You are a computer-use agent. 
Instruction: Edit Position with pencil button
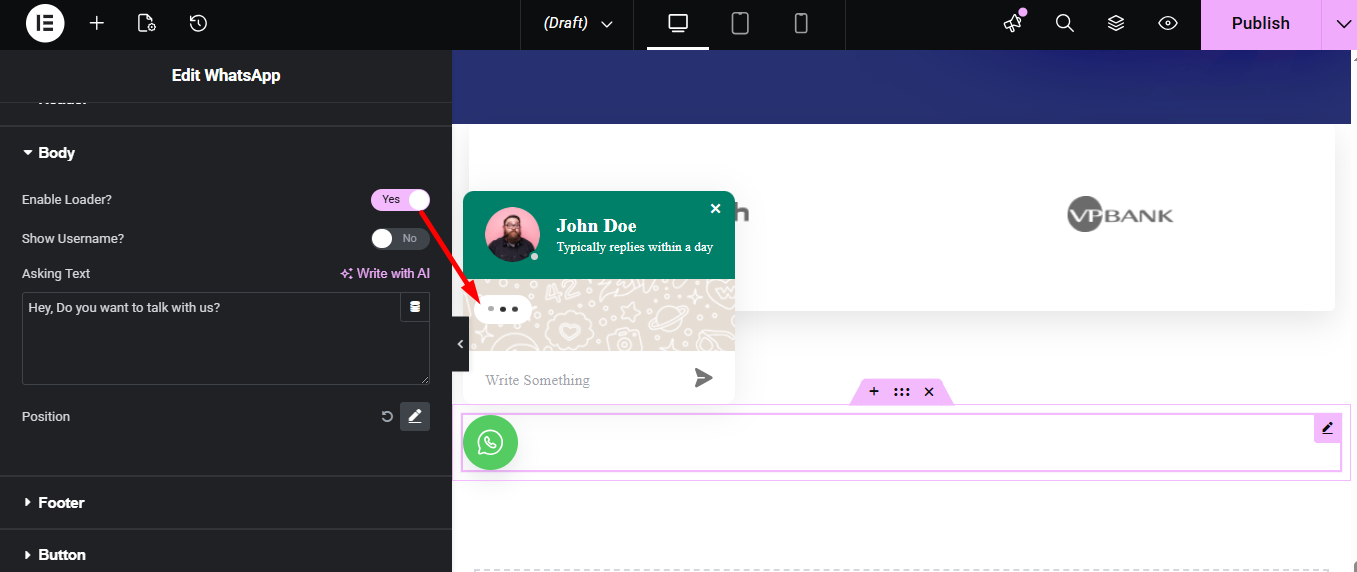pyautogui.click(x=415, y=416)
